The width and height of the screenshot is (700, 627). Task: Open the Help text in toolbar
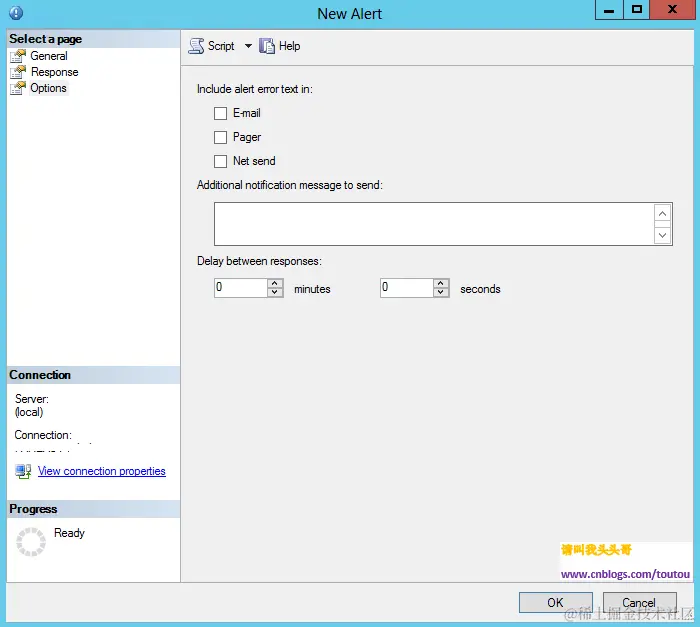click(x=289, y=46)
